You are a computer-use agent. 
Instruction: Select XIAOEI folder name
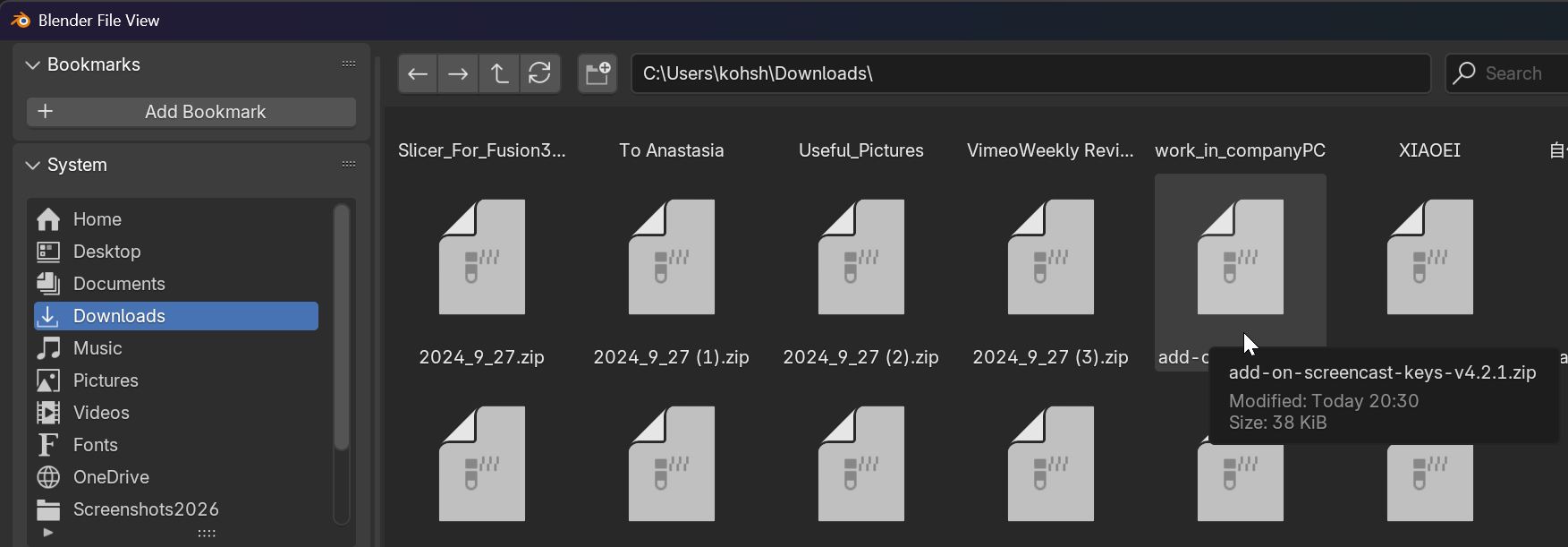(1429, 150)
